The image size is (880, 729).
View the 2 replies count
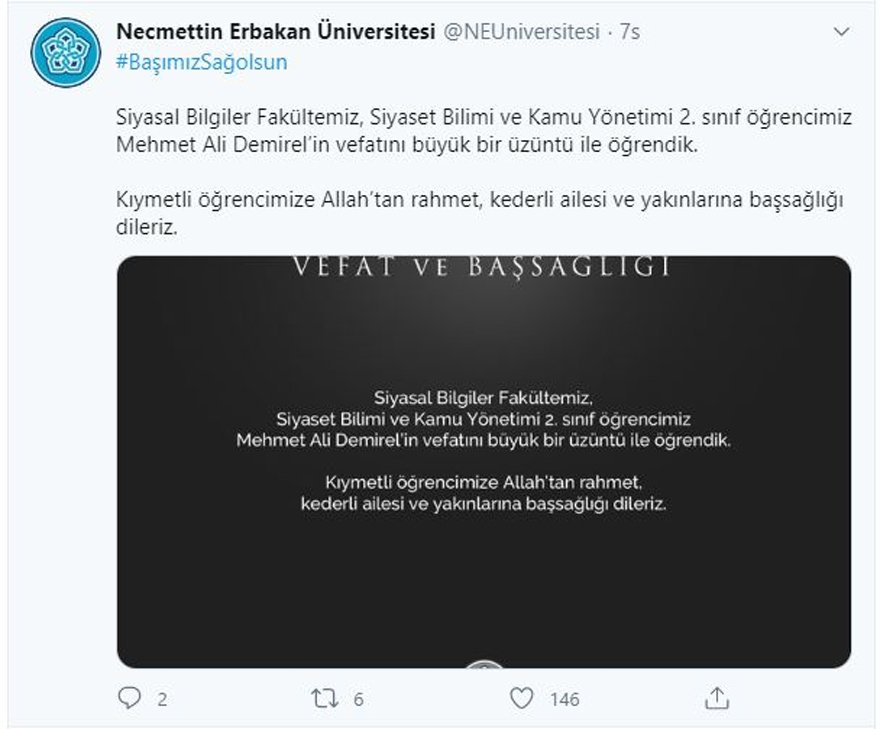coord(162,699)
